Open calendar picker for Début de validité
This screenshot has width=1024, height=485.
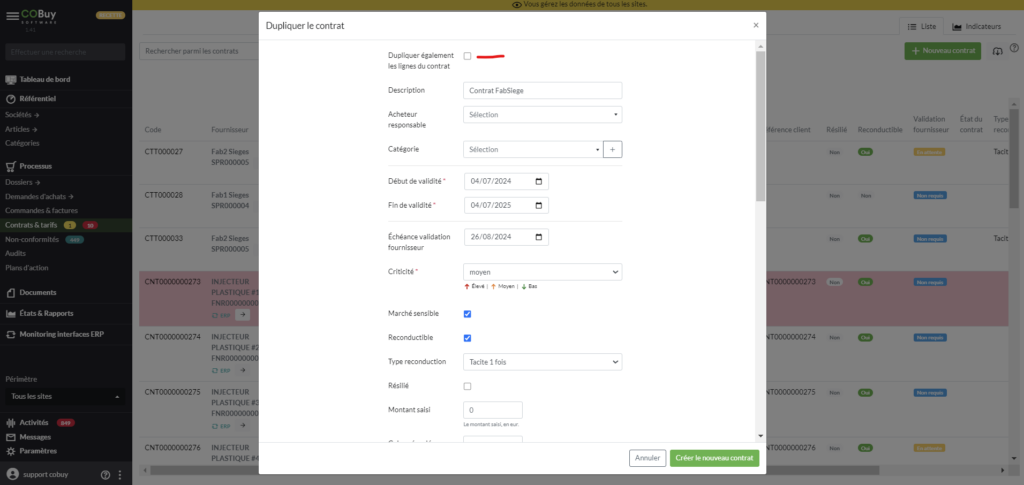(539, 182)
